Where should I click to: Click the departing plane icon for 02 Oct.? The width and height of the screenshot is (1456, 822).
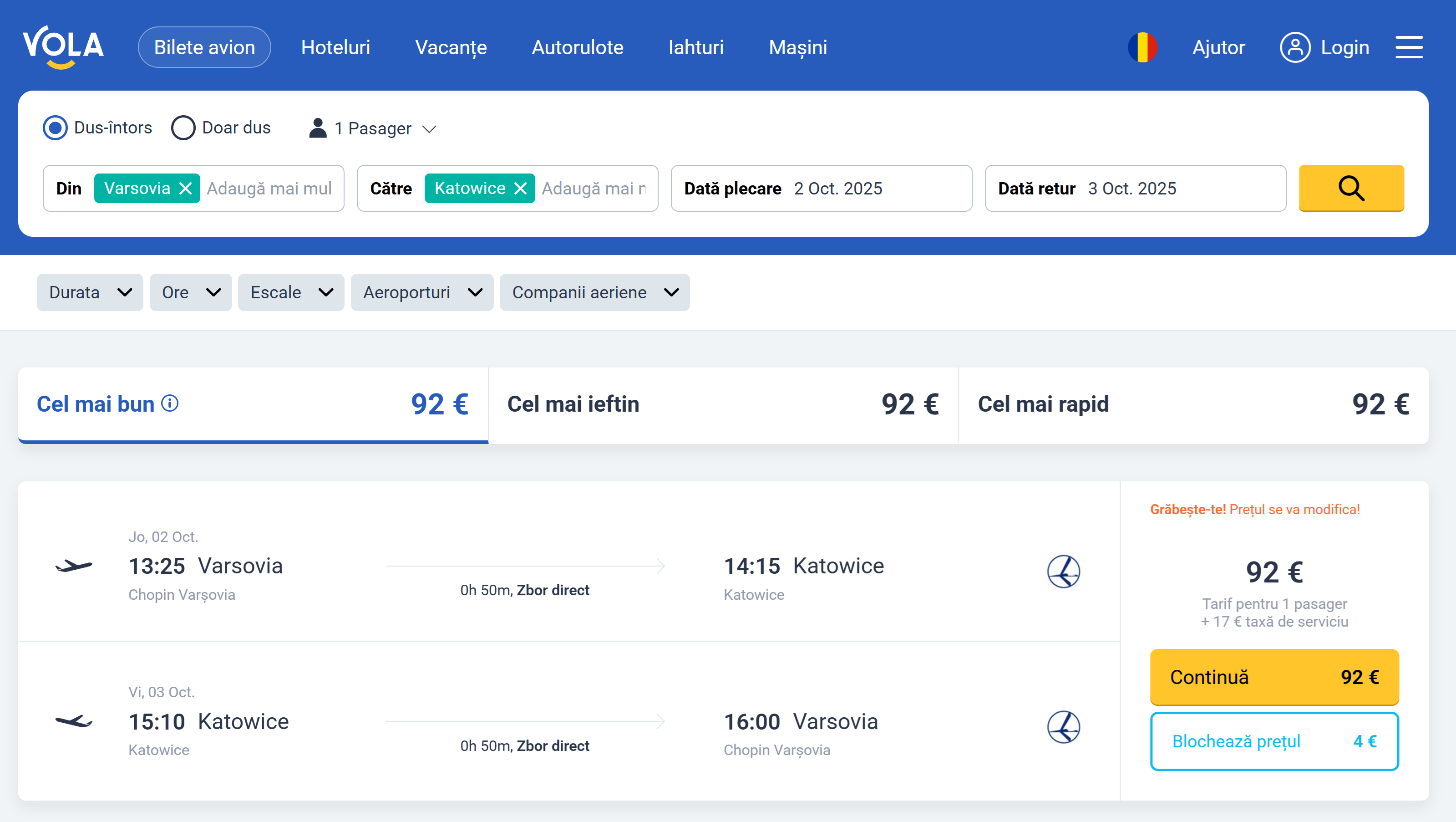[73, 566]
